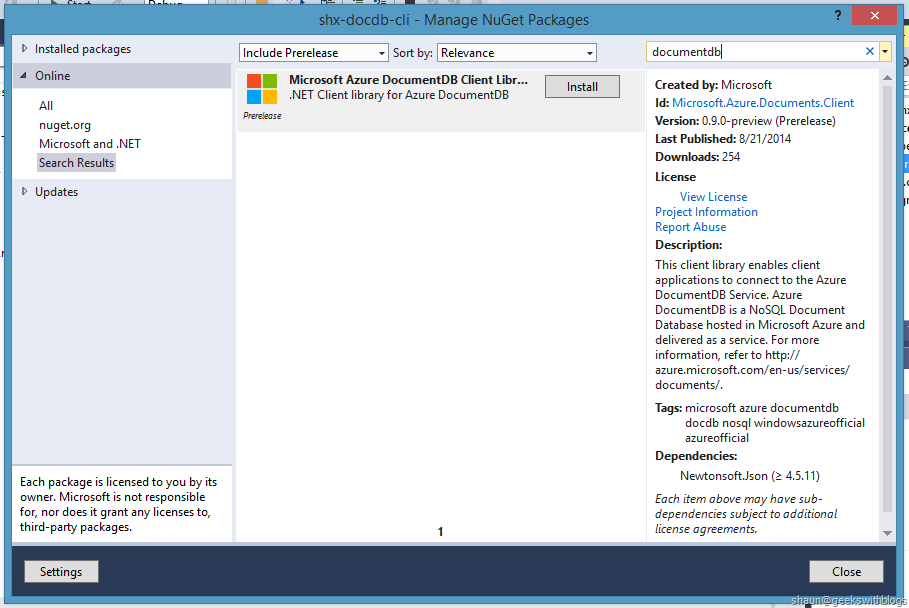Viewport: 909px width, 608px height.
Task: Collapse the Online section
Action: (24, 75)
